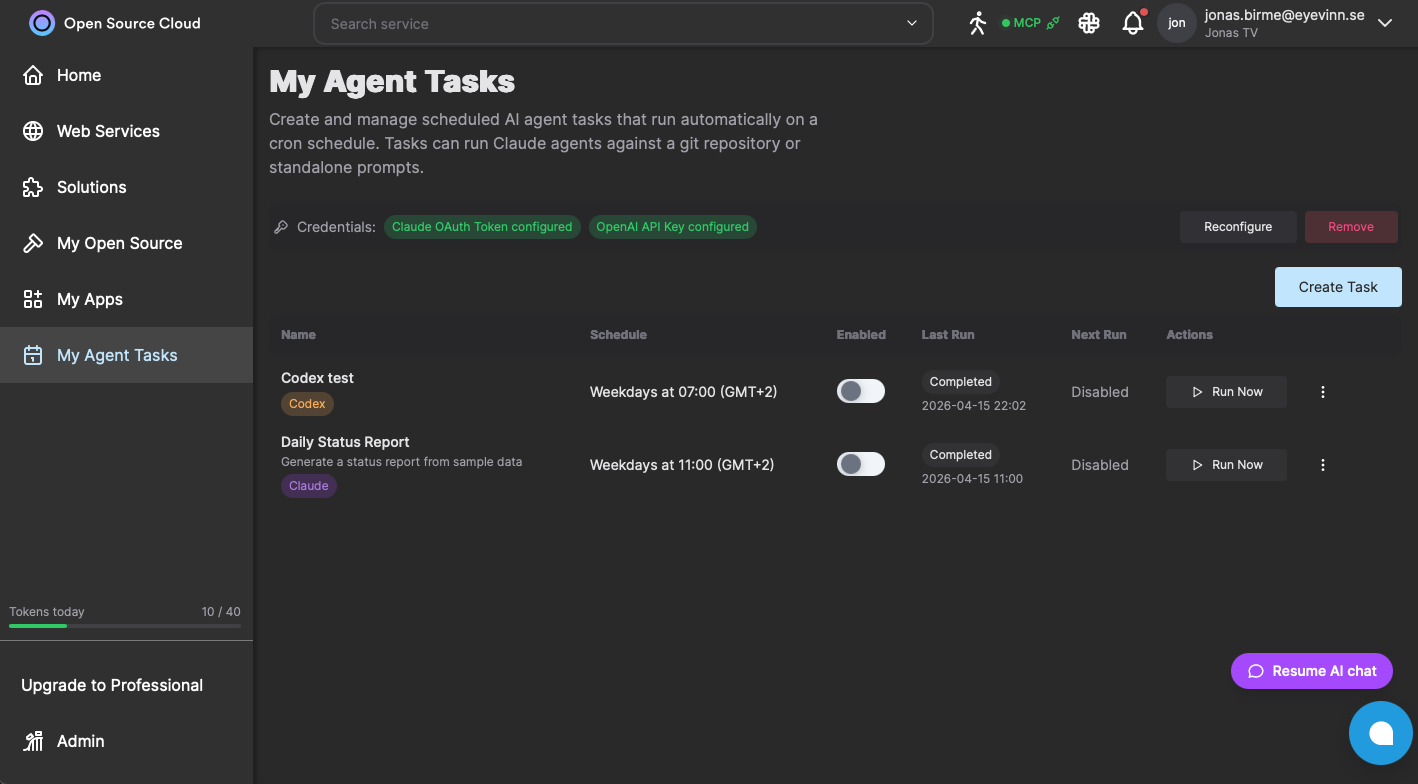Expand the search service dropdown
Screen dimensions: 1418x784
(x=910, y=22)
